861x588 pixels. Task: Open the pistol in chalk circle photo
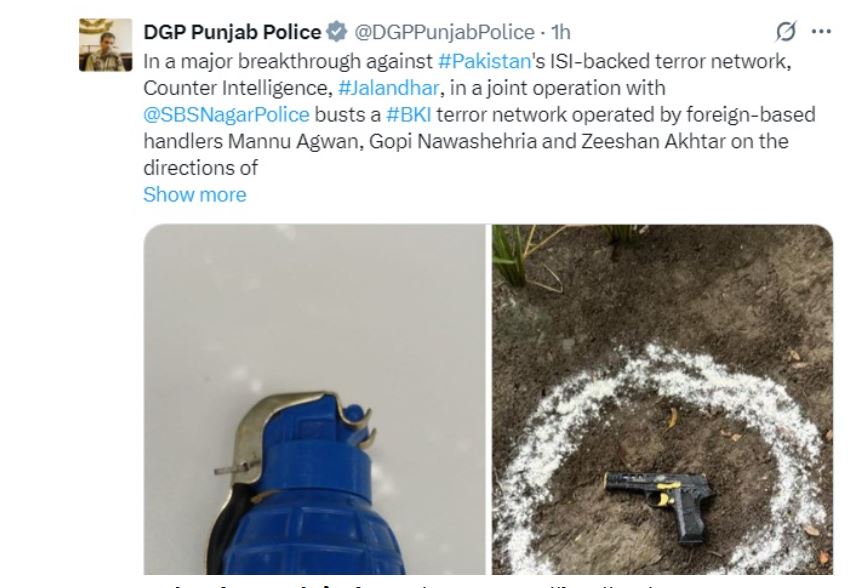tap(662, 399)
